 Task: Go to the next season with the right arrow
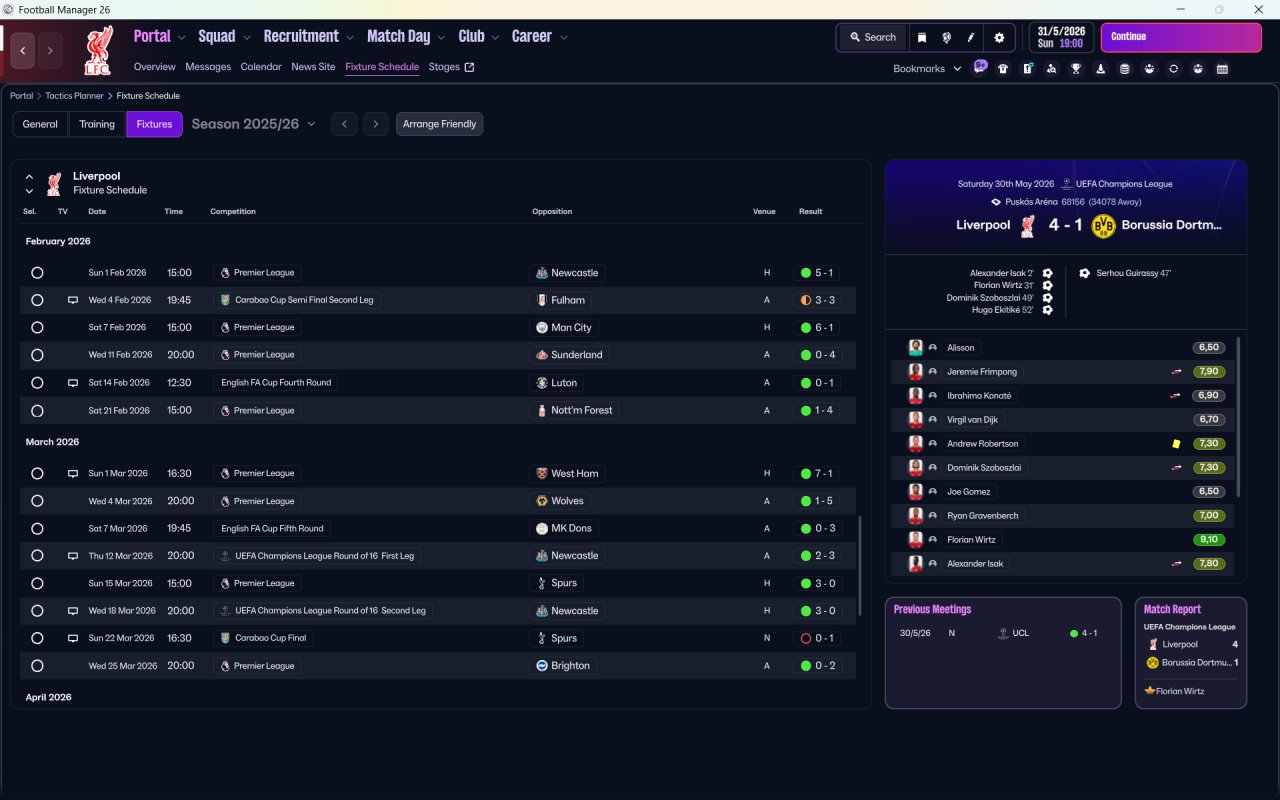tap(376, 124)
